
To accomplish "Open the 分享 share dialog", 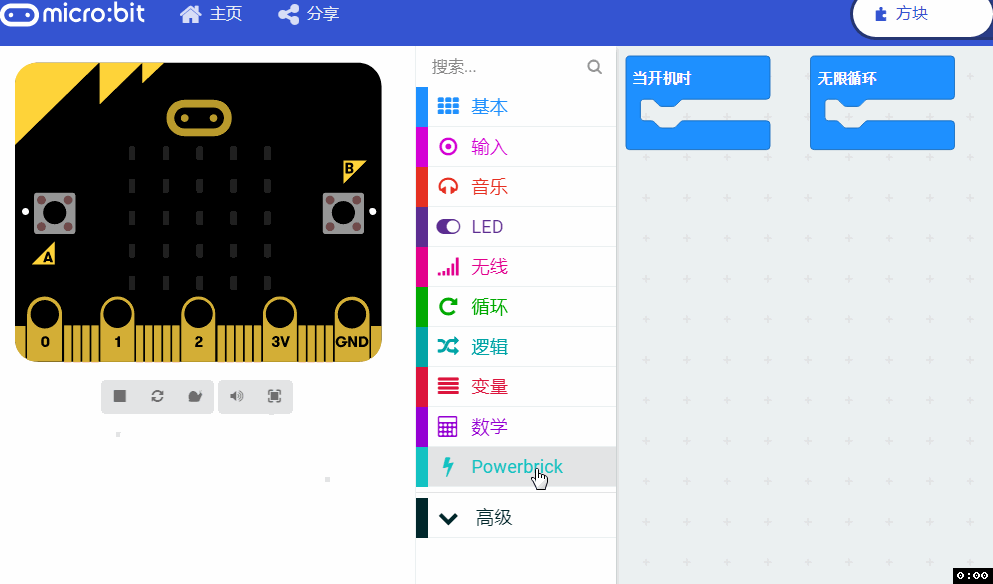I will 308,14.
